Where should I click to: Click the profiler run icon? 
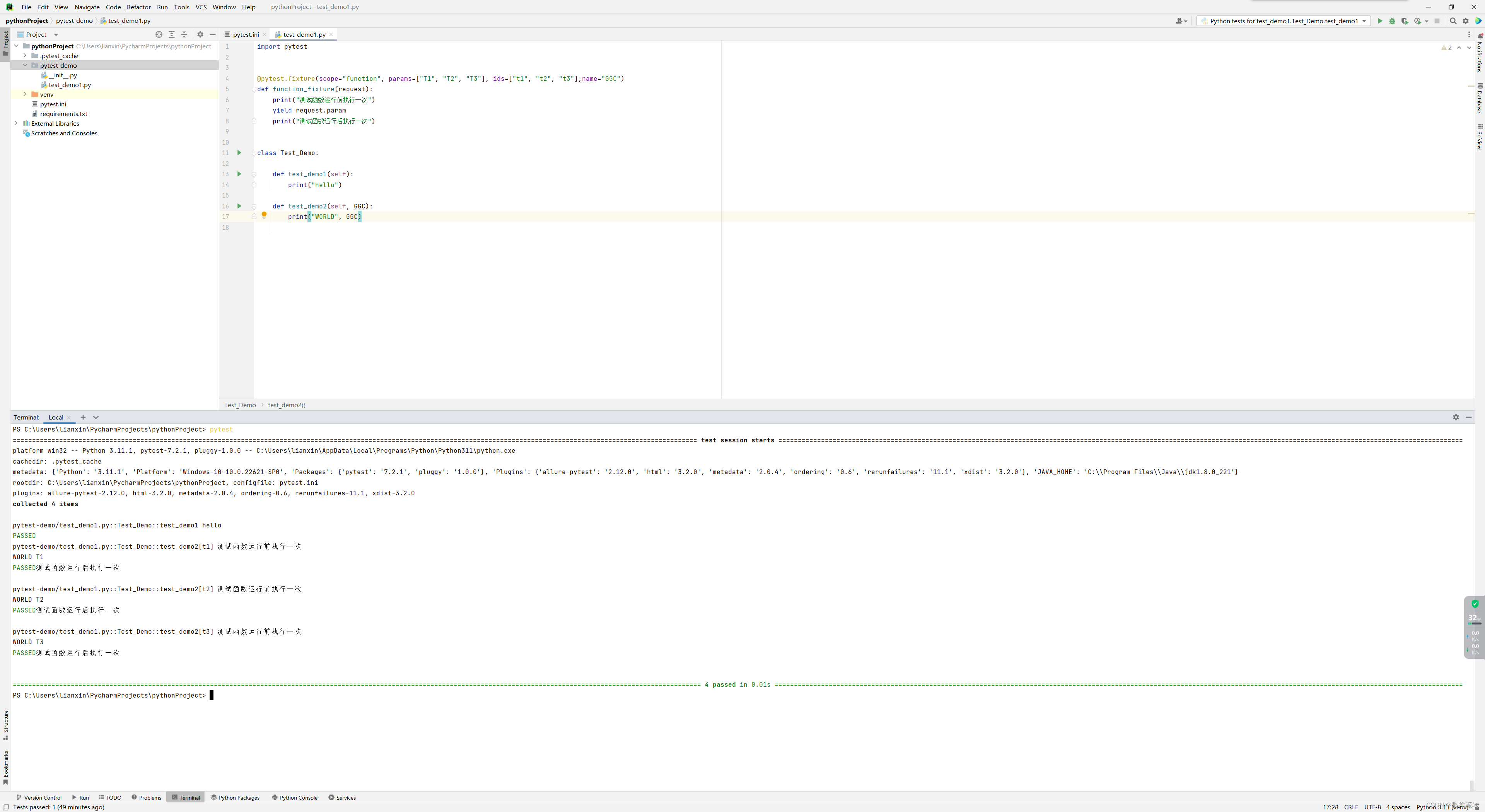(1418, 21)
